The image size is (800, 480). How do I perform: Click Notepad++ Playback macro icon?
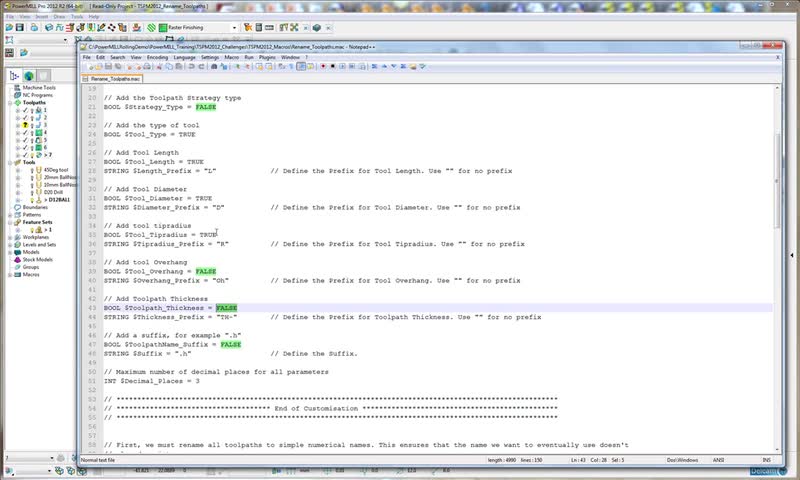pos(343,66)
